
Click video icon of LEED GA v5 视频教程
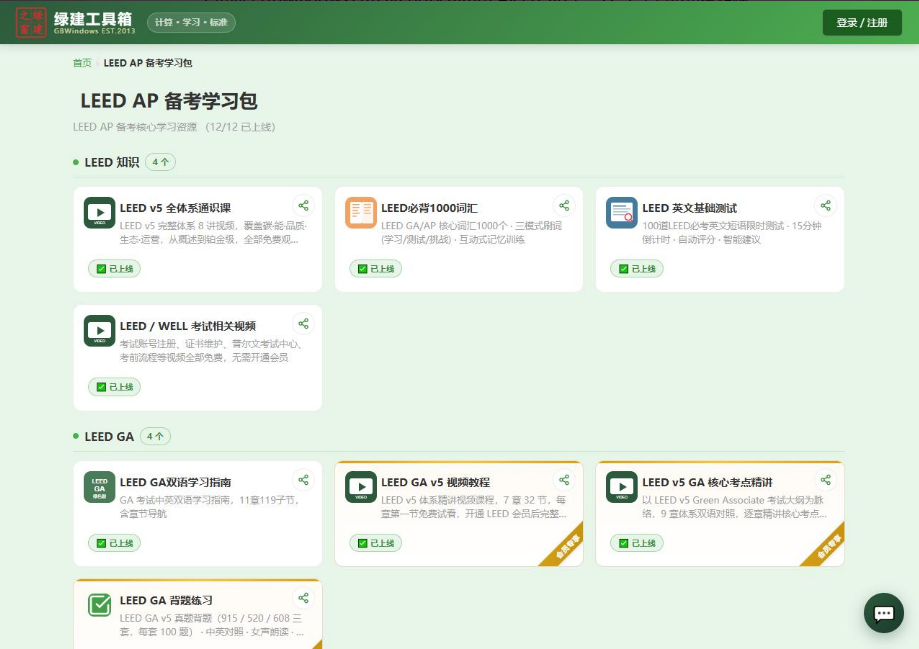(x=360, y=487)
